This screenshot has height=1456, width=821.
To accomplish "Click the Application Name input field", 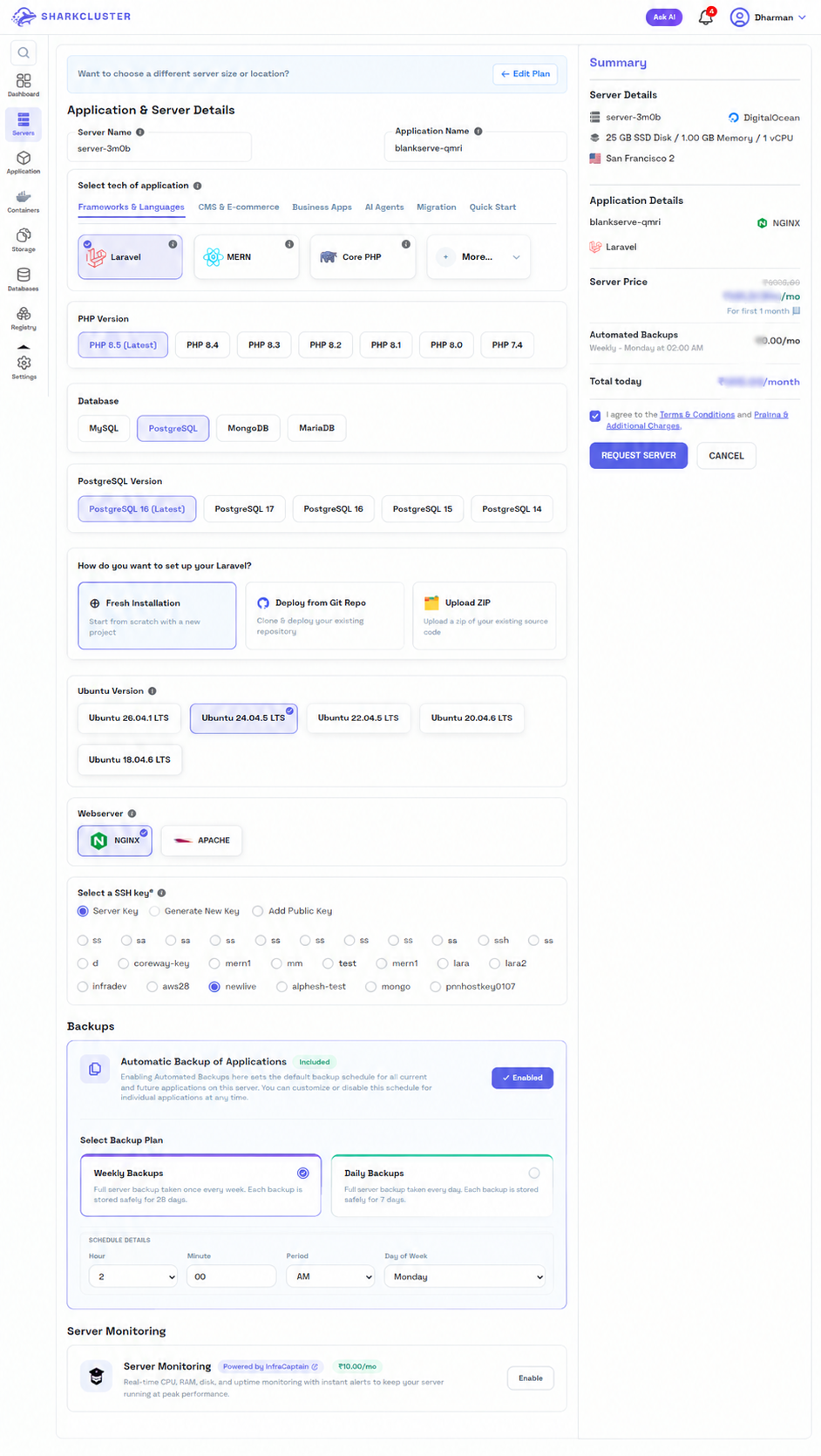I will (476, 148).
